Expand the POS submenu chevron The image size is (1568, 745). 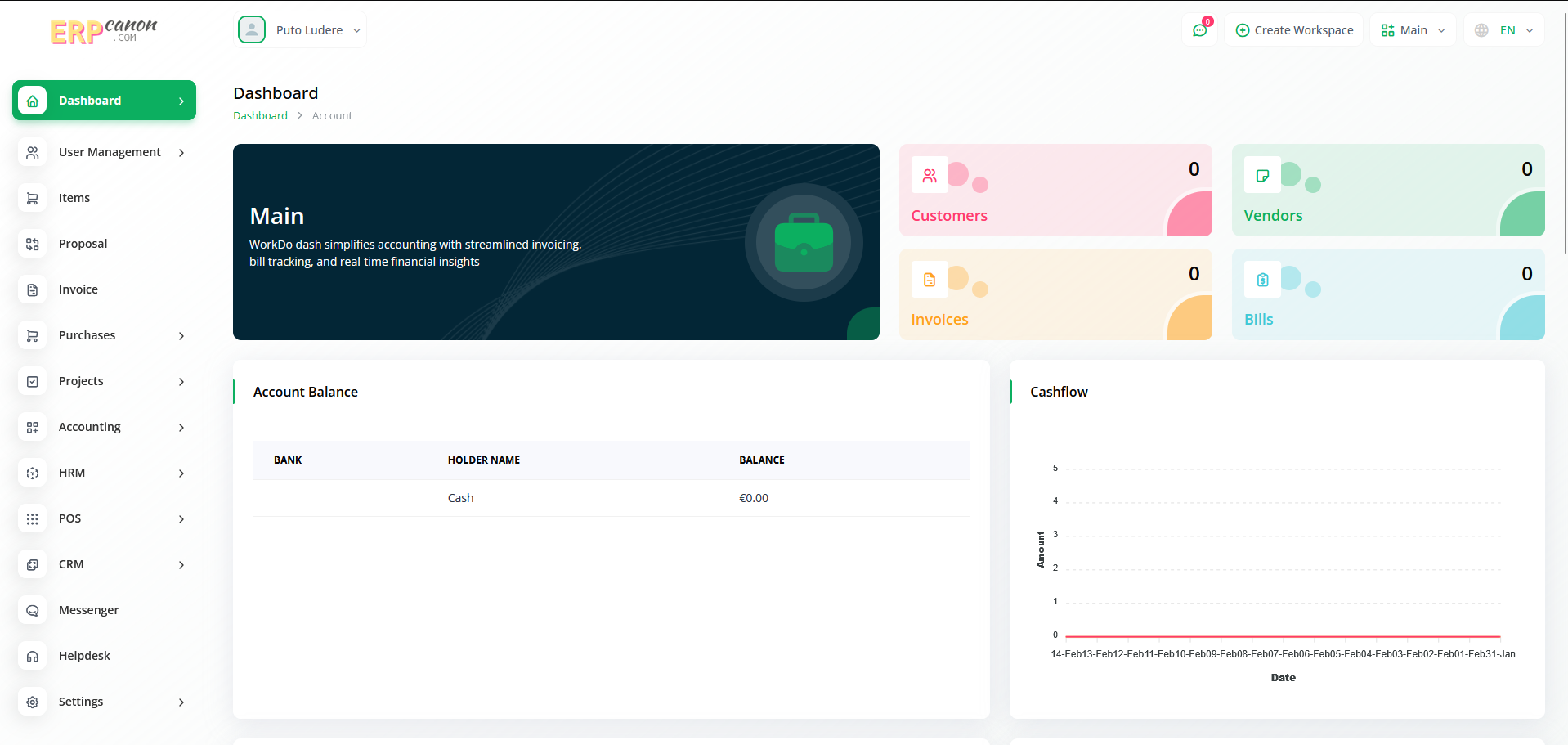181,519
